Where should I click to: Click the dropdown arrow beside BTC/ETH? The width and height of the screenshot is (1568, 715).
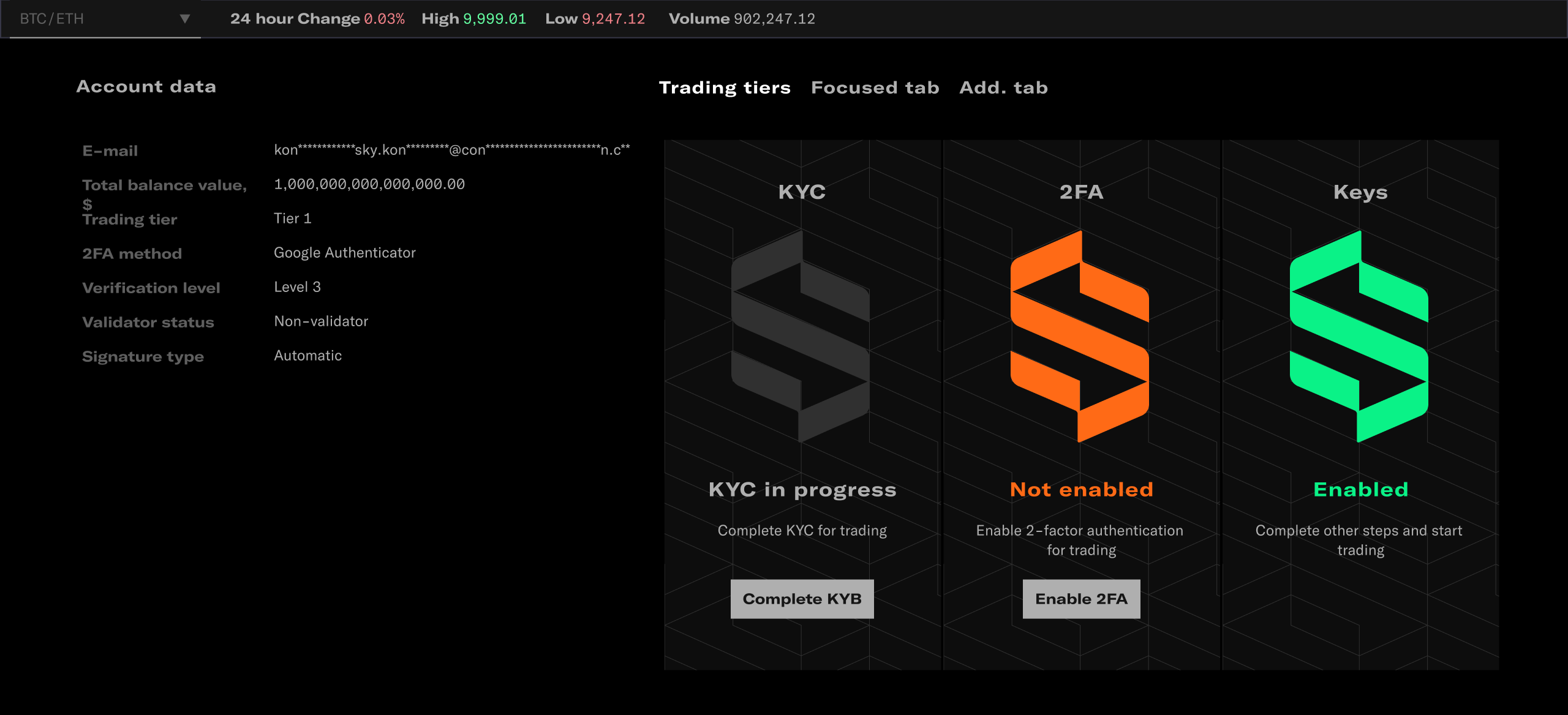pyautogui.click(x=184, y=19)
